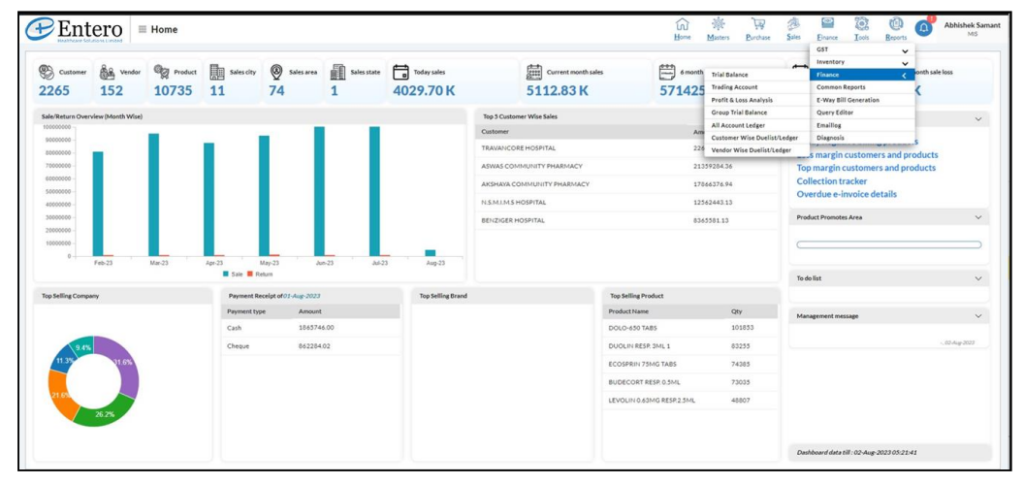
Task: Collapse the Product Promotes Area panel
Action: [978, 217]
